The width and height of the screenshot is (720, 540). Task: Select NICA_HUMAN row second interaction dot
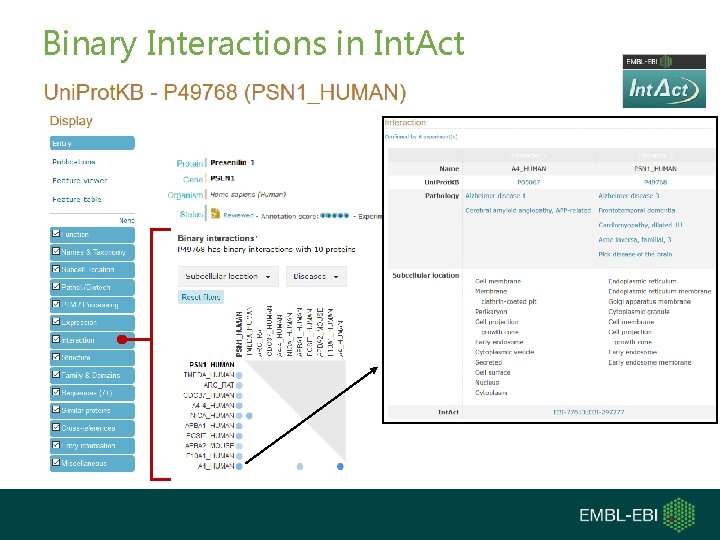coord(249,416)
